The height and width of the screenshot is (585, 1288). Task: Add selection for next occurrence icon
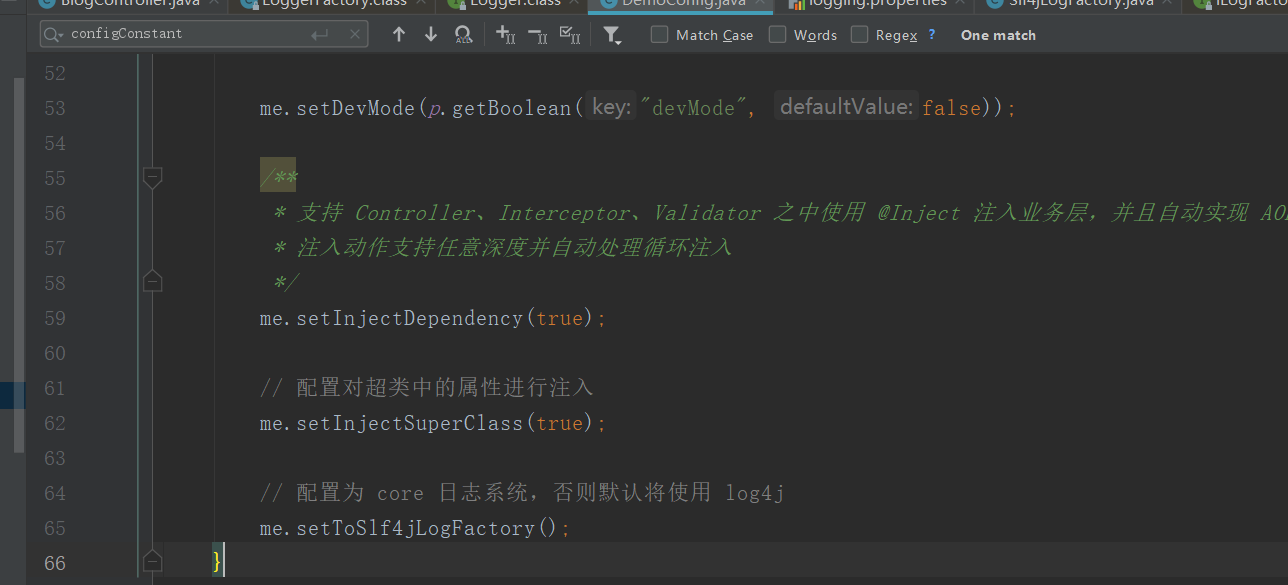click(x=505, y=35)
